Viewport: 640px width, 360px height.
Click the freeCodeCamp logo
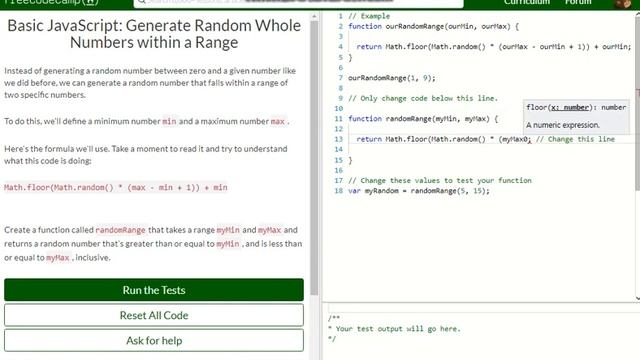(51, 2)
